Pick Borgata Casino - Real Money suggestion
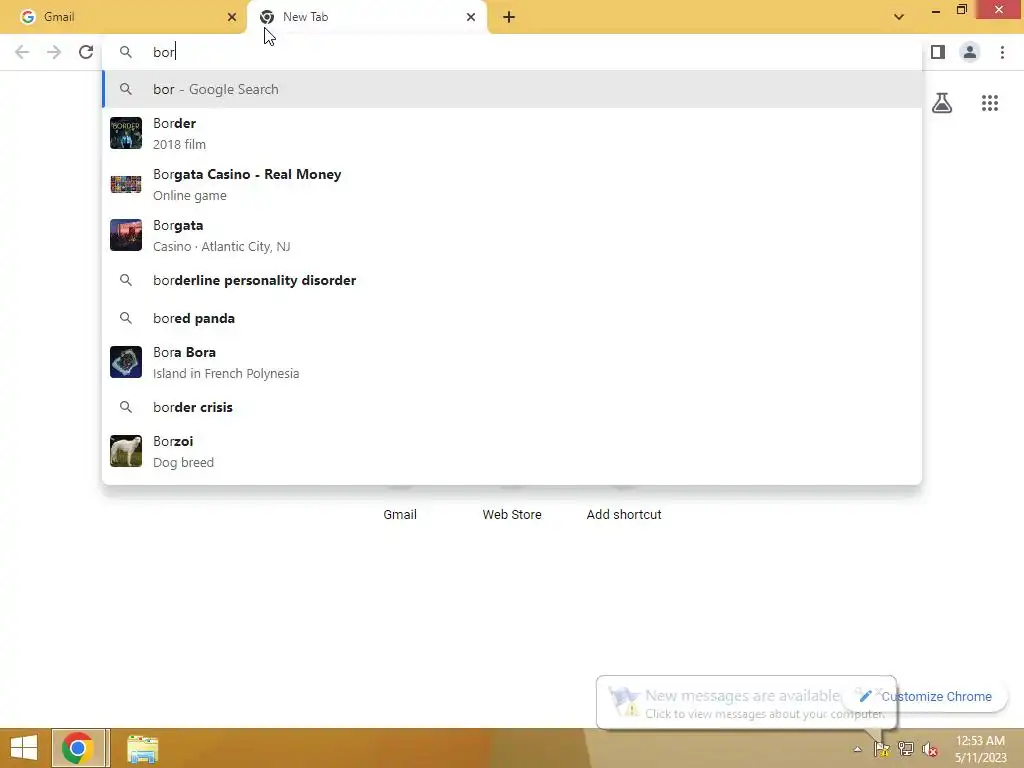Screen dimensions: 1024x768 click(x=513, y=184)
